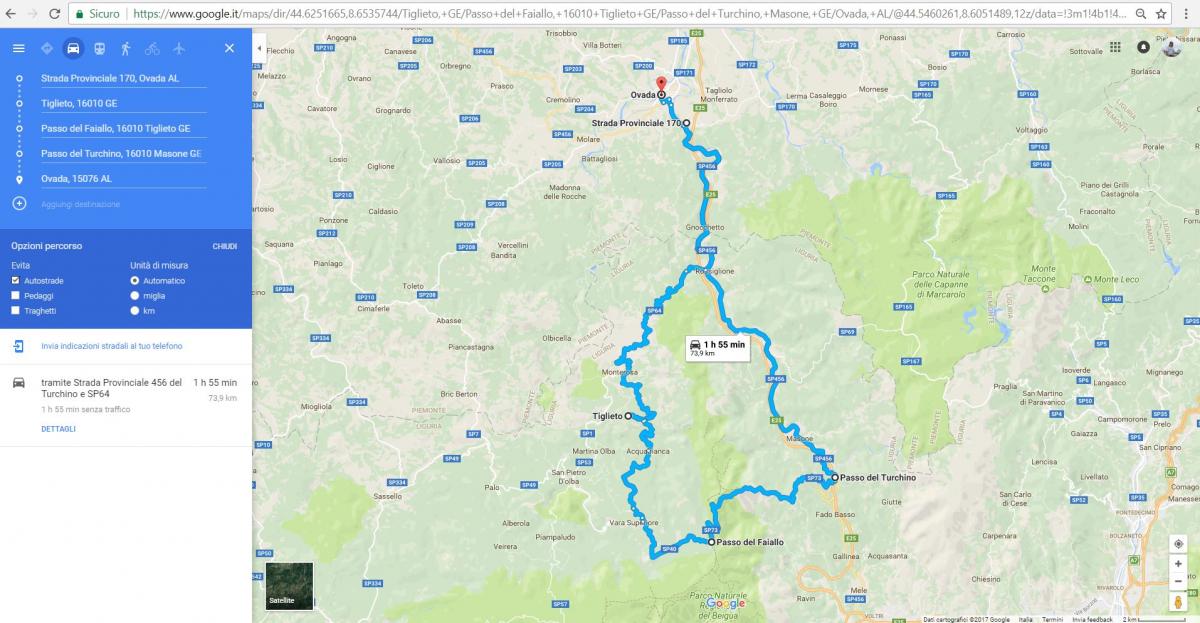Zoom in on the map

pyautogui.click(x=1178, y=563)
